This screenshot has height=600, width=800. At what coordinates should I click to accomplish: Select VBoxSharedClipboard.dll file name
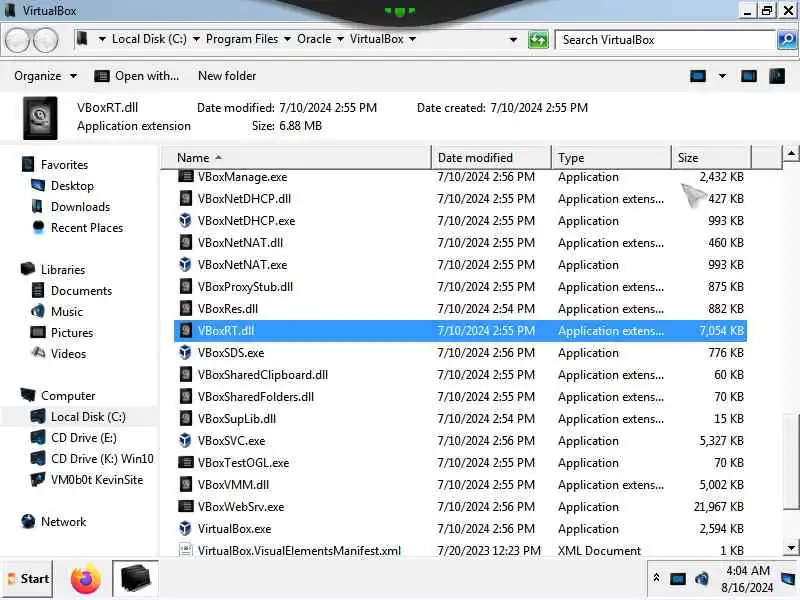263,374
